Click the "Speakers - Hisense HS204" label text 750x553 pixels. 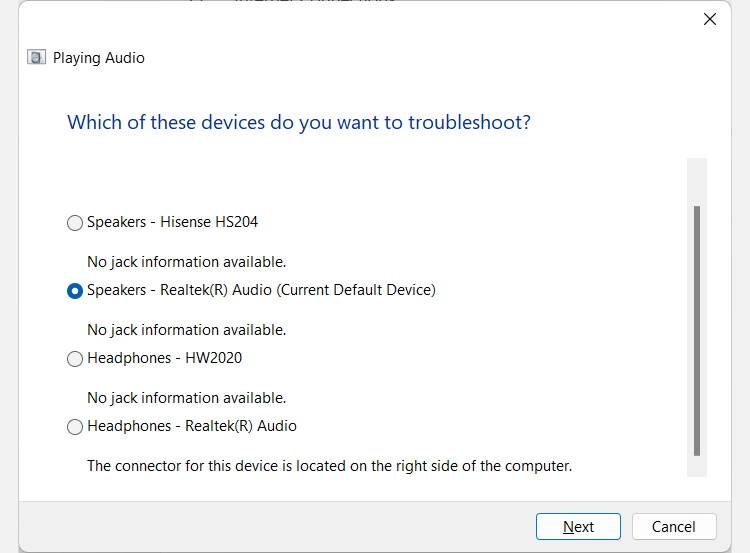click(x=172, y=222)
